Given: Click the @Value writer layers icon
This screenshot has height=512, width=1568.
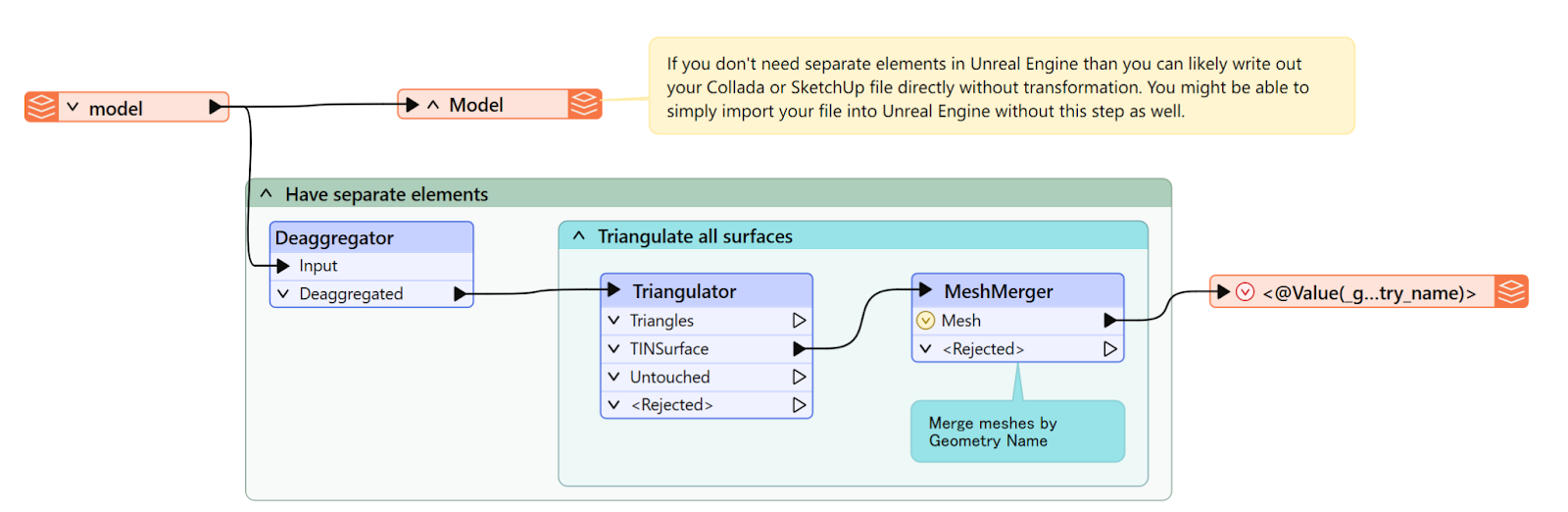Looking at the screenshot, I should [x=1511, y=292].
